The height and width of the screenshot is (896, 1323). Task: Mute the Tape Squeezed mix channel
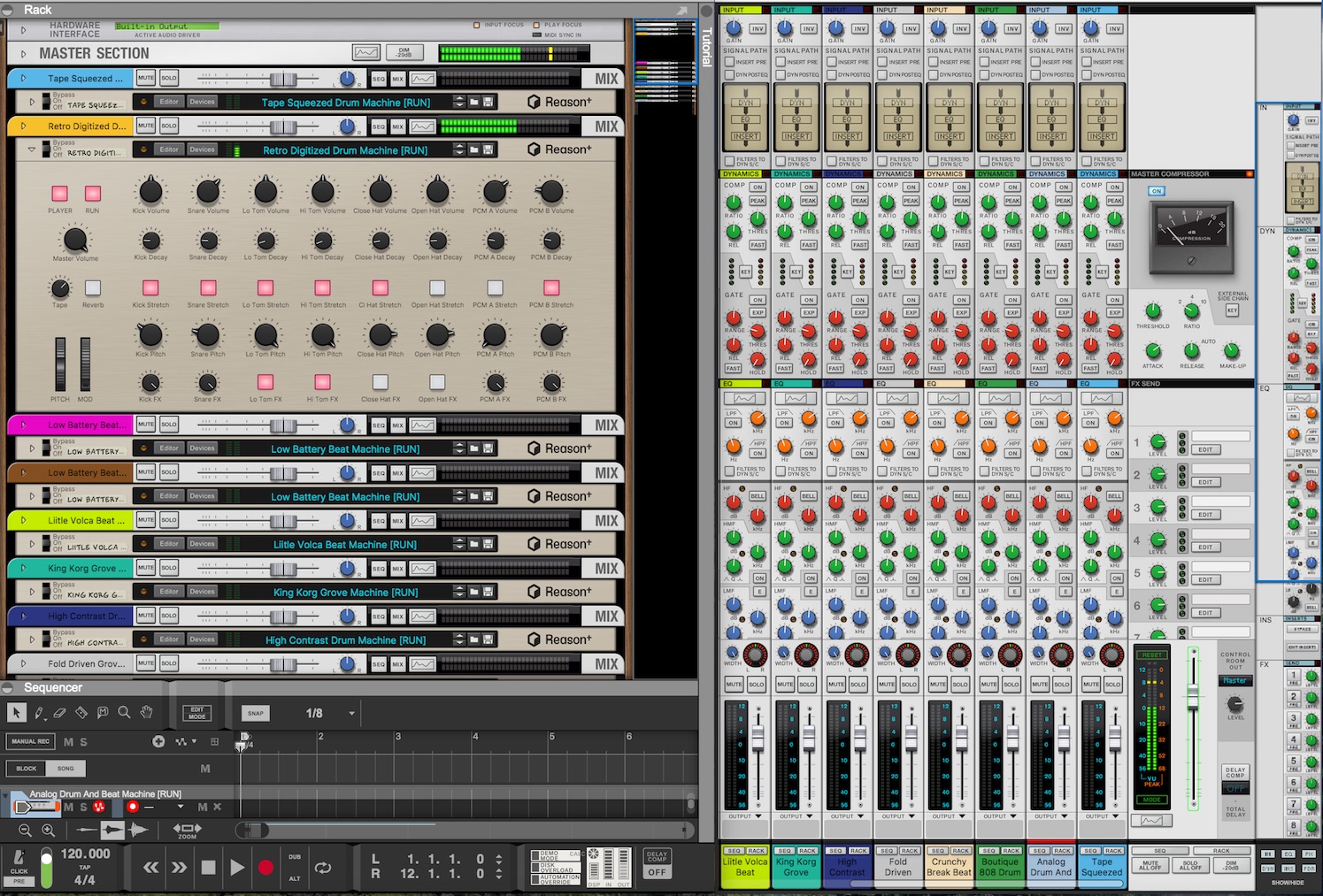tap(146, 78)
